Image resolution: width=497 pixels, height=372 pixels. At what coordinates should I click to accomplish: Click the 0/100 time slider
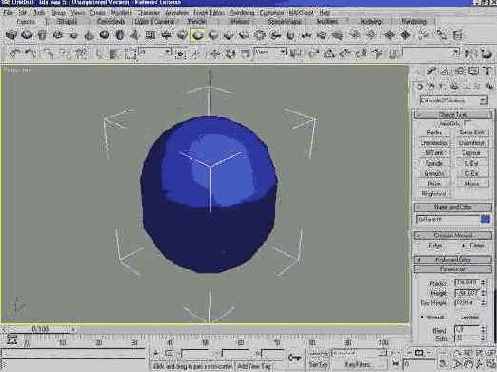[x=41, y=329]
